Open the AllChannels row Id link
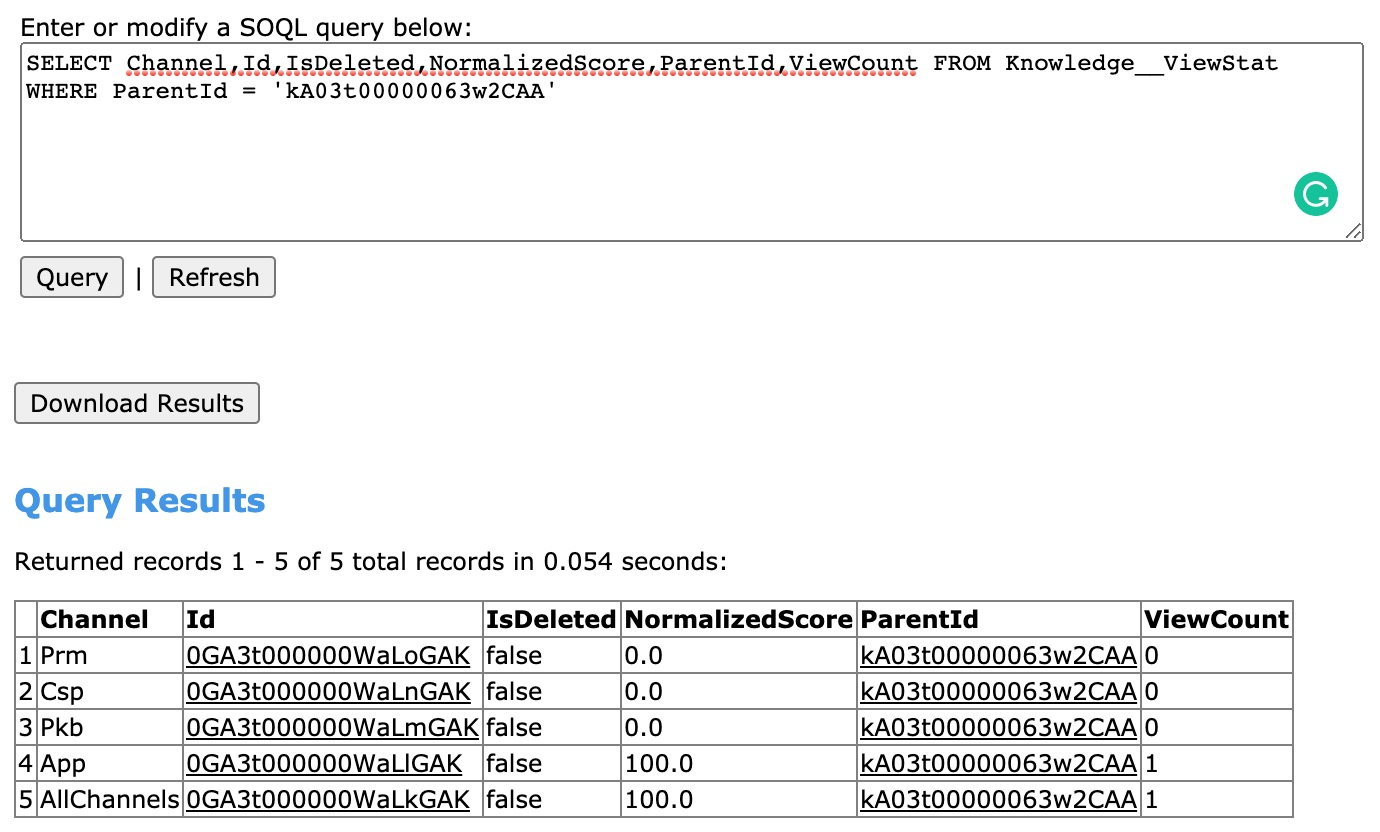The height and width of the screenshot is (832, 1380). click(x=327, y=799)
